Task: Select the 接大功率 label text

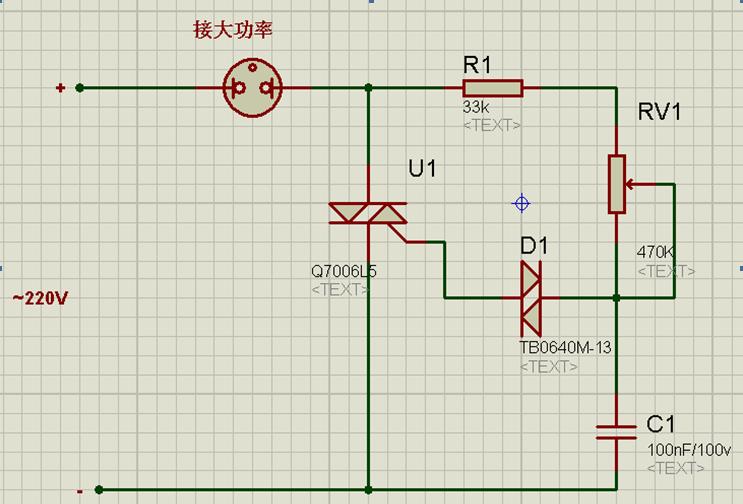Action: (233, 29)
